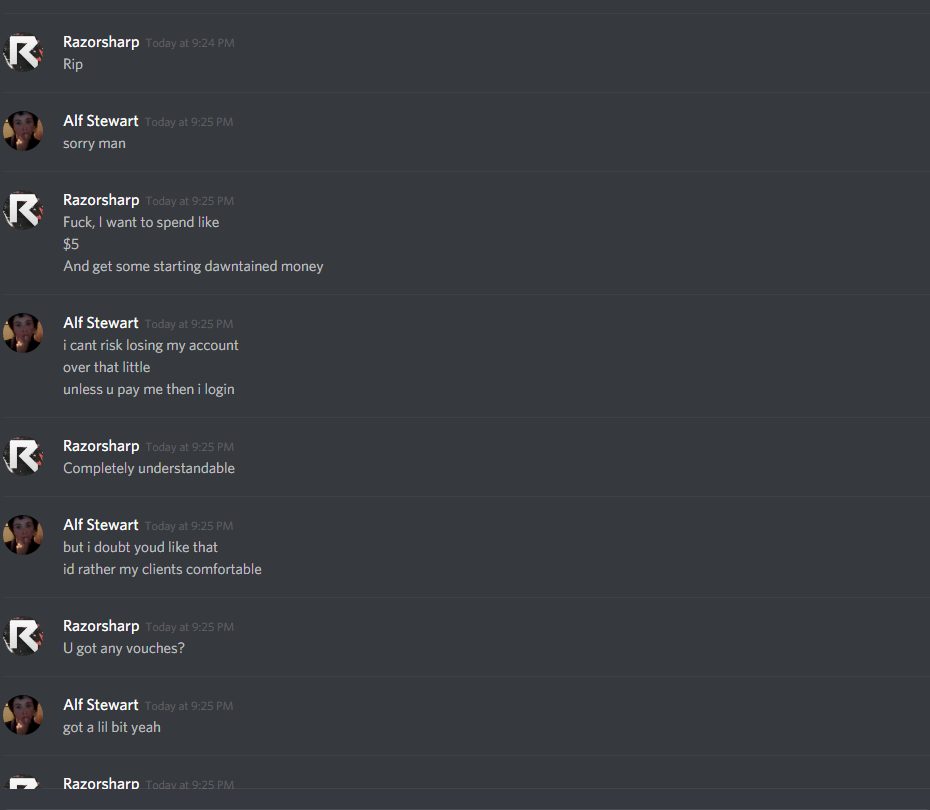Select the message "id rather my clients comfortable"

click(x=163, y=569)
